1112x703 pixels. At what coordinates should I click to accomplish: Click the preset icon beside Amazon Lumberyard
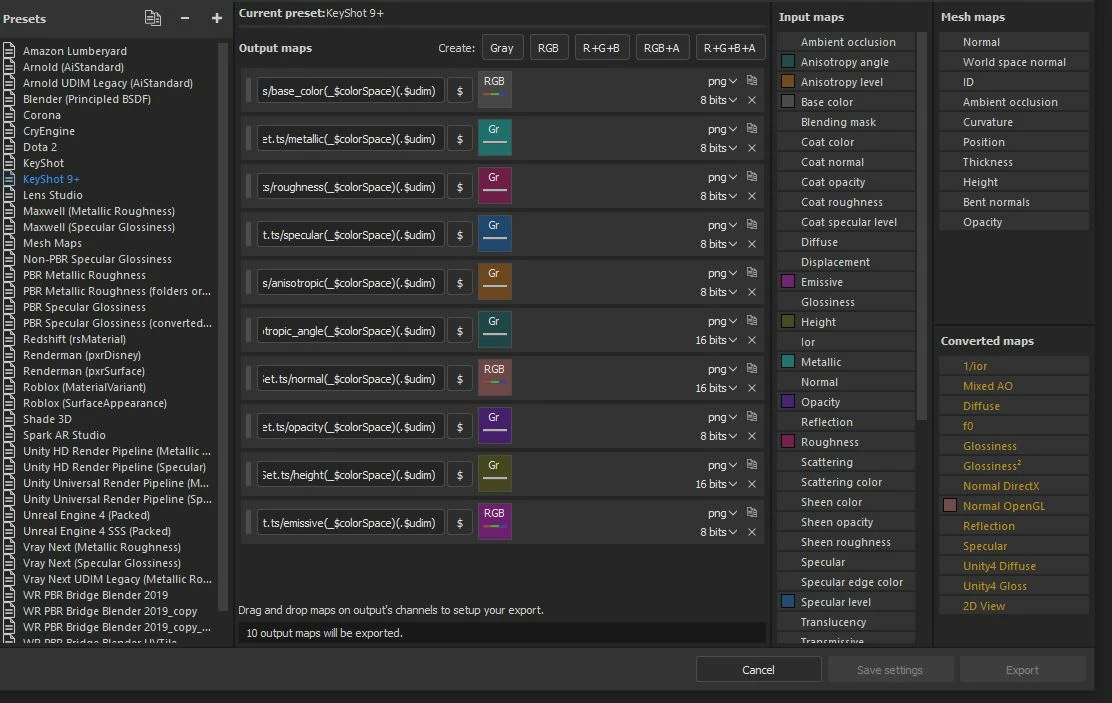pos(9,50)
